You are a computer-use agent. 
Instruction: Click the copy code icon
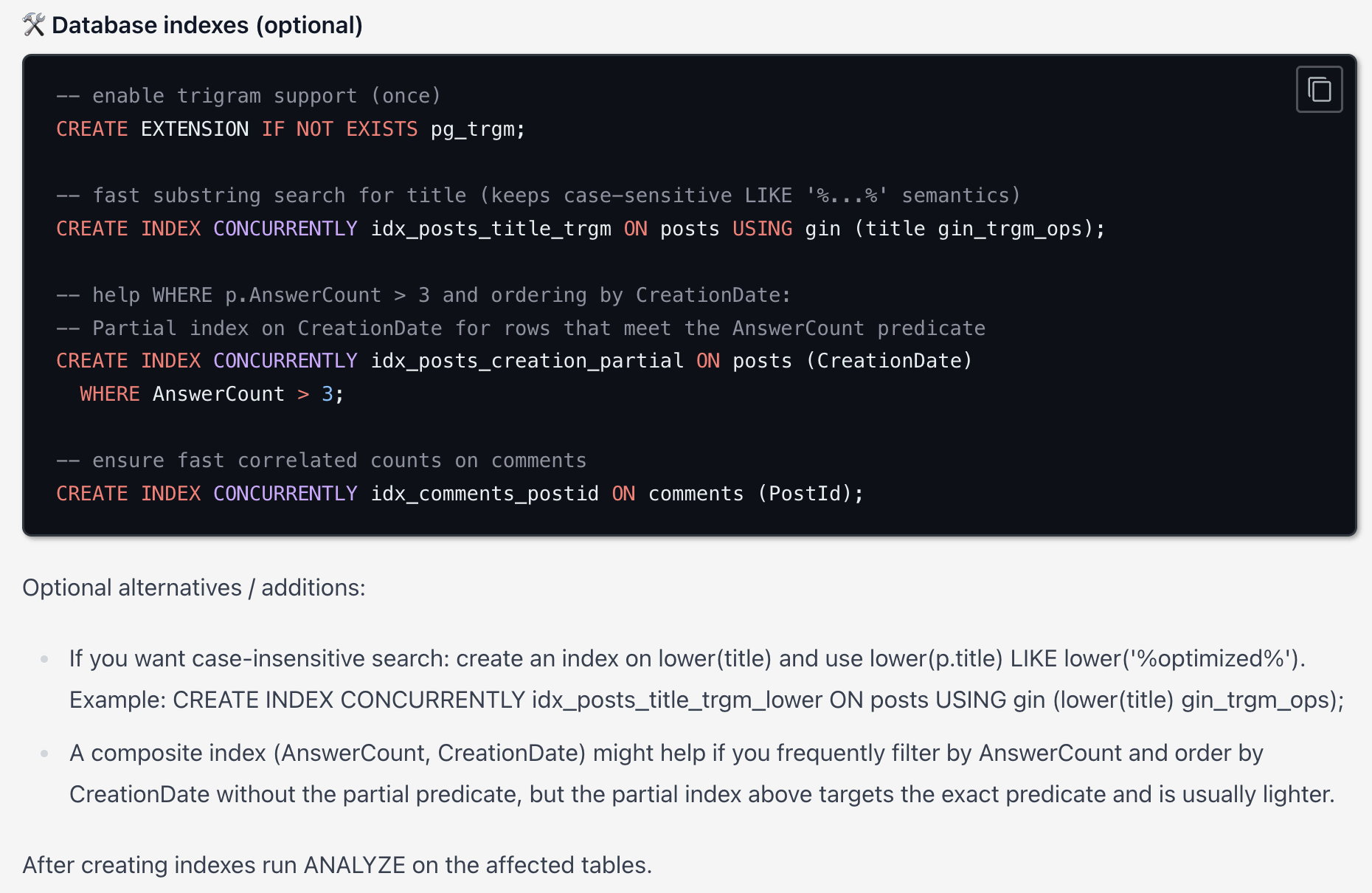point(1318,89)
